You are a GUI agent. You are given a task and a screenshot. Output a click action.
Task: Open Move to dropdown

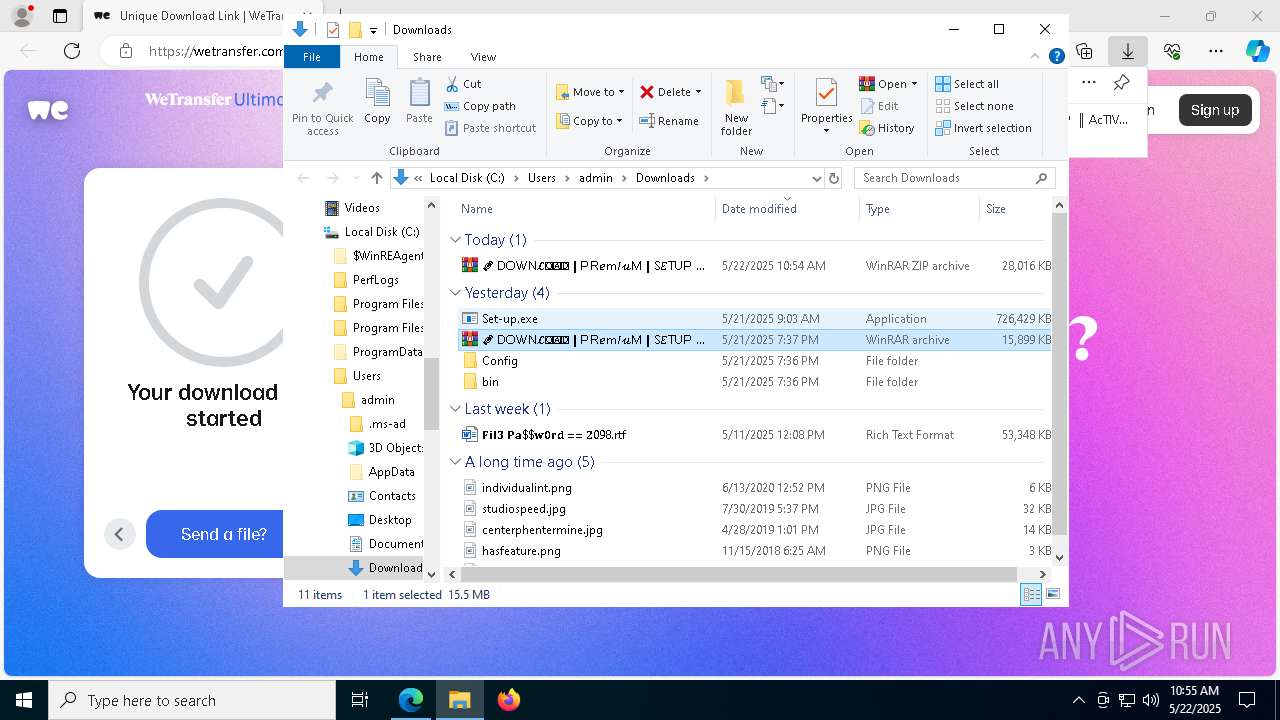click(590, 92)
